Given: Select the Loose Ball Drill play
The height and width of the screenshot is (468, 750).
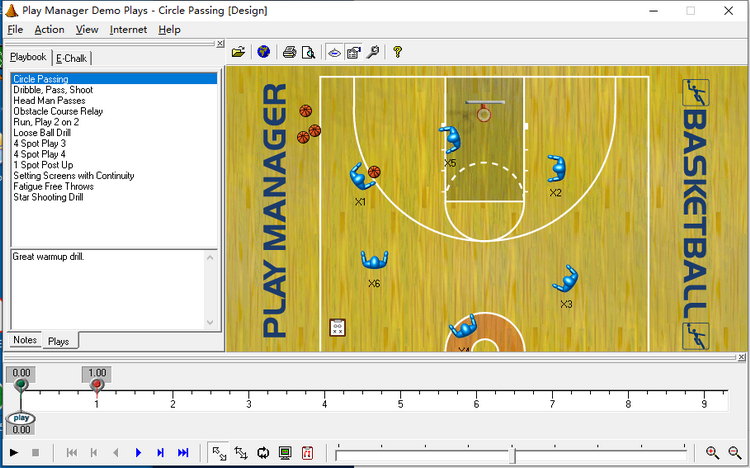Looking at the screenshot, I should [44, 132].
